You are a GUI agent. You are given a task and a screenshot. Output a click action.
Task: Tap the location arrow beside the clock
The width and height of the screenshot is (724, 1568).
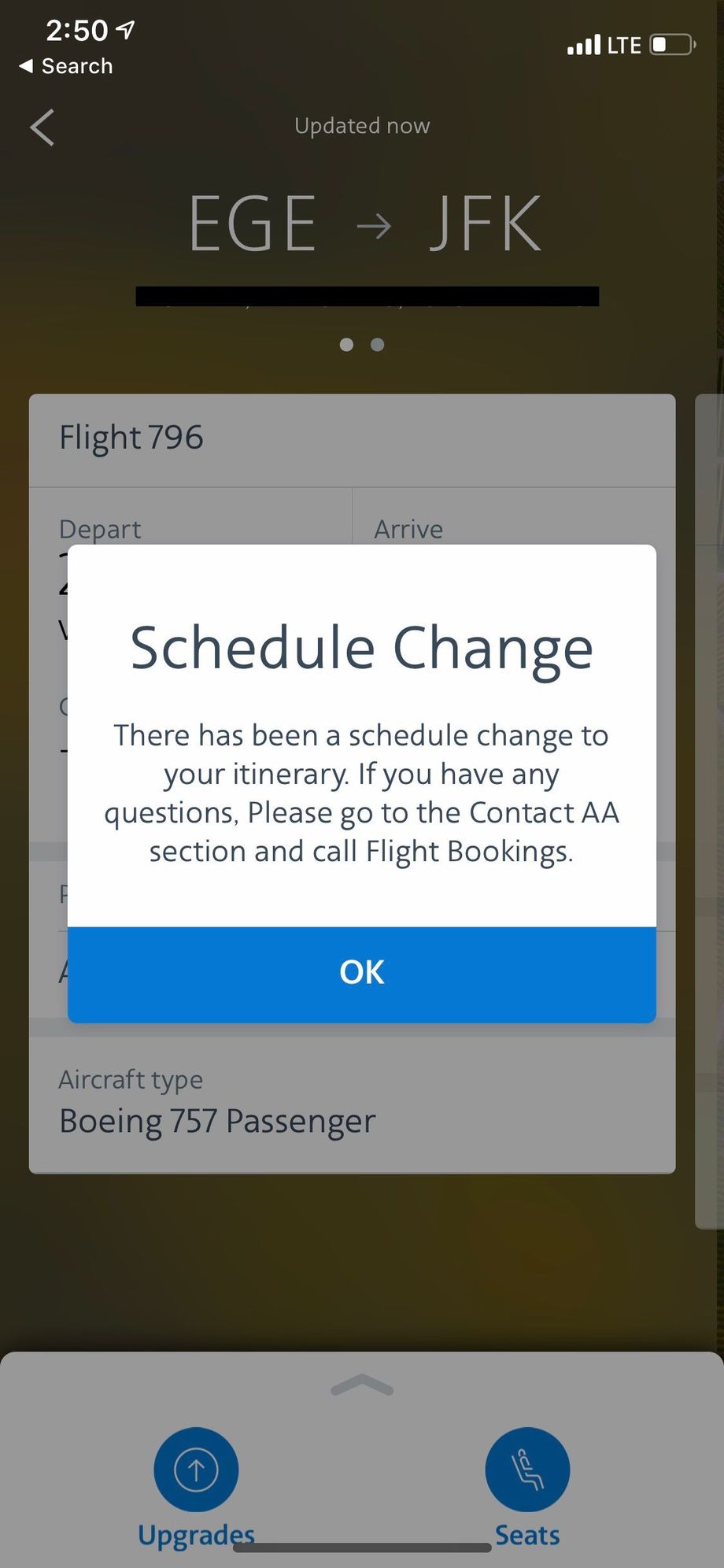126,30
